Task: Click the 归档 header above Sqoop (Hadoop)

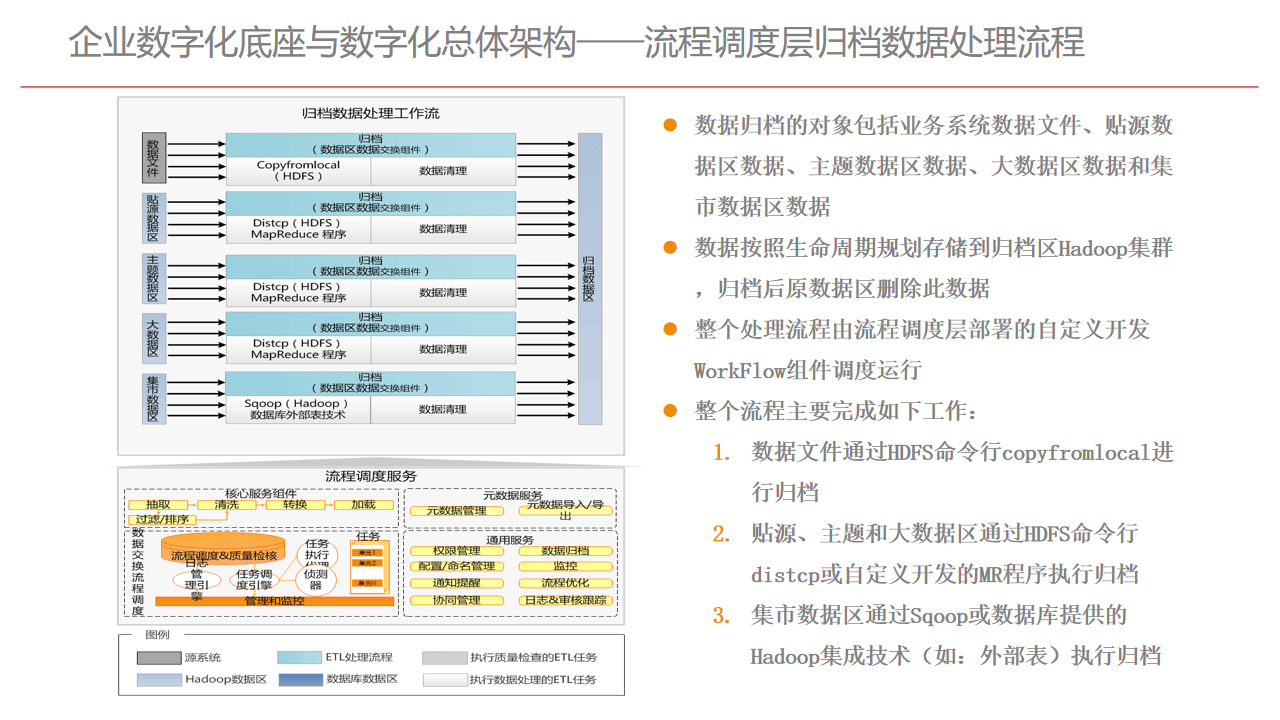Action: coord(371,384)
